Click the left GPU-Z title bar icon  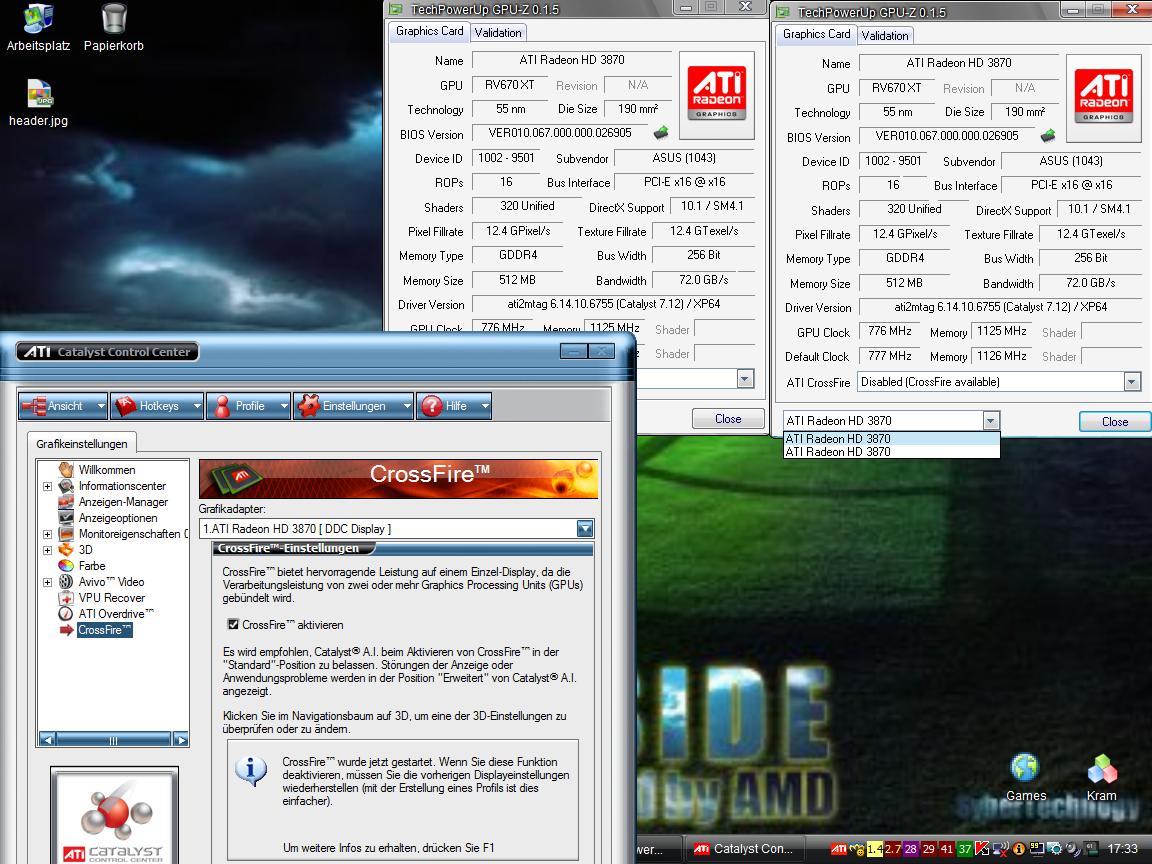(397, 10)
